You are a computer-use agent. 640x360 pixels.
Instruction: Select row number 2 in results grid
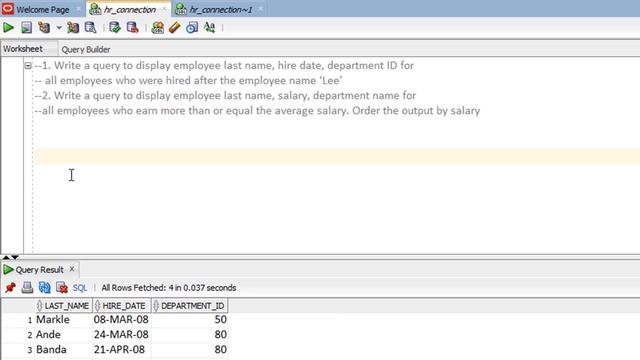click(30, 336)
